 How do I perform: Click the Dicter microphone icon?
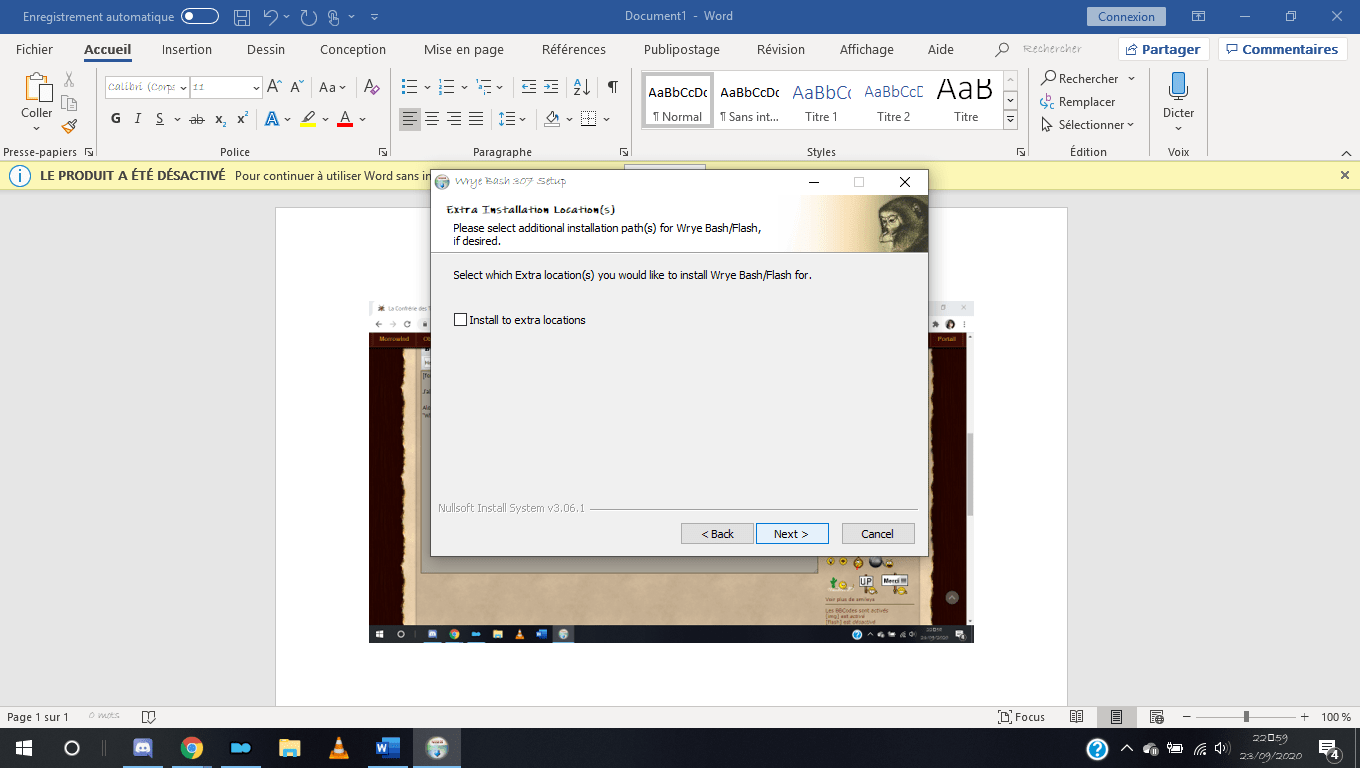(1178, 87)
